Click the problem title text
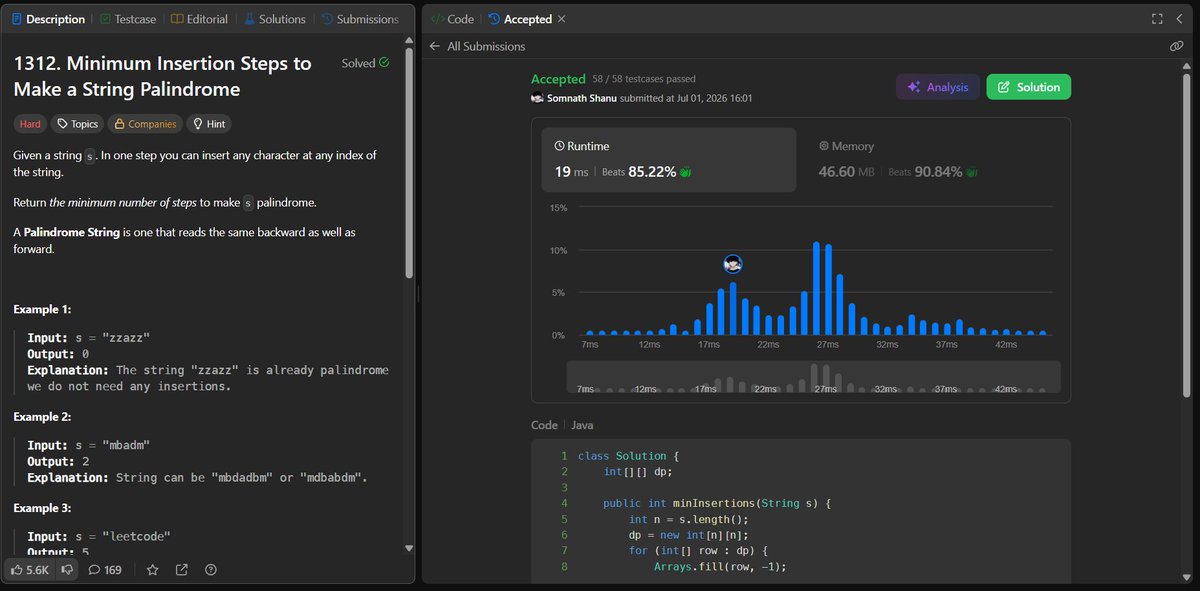Screen dimensions: 1200x591 [163, 76]
